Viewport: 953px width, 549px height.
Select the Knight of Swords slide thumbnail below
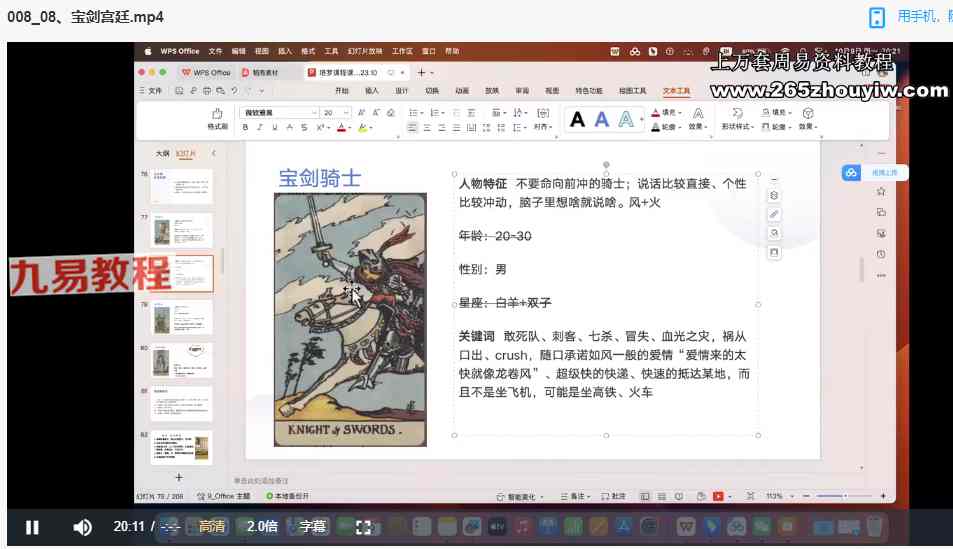tap(182, 317)
